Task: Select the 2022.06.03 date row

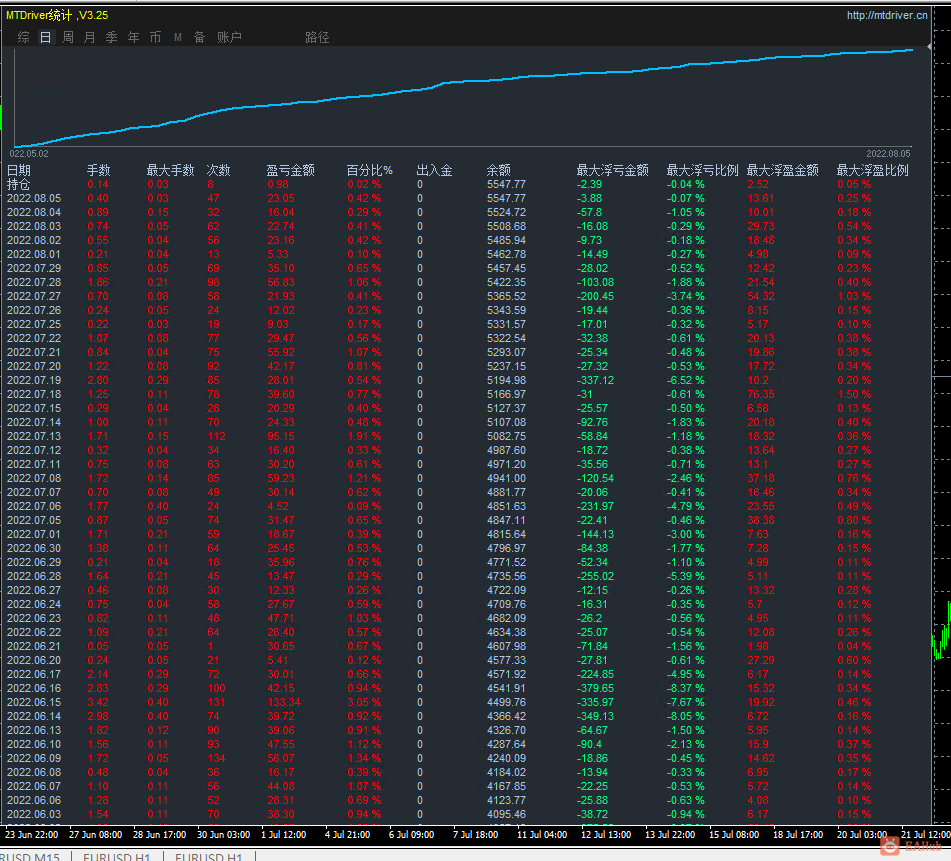Action: click(34, 814)
